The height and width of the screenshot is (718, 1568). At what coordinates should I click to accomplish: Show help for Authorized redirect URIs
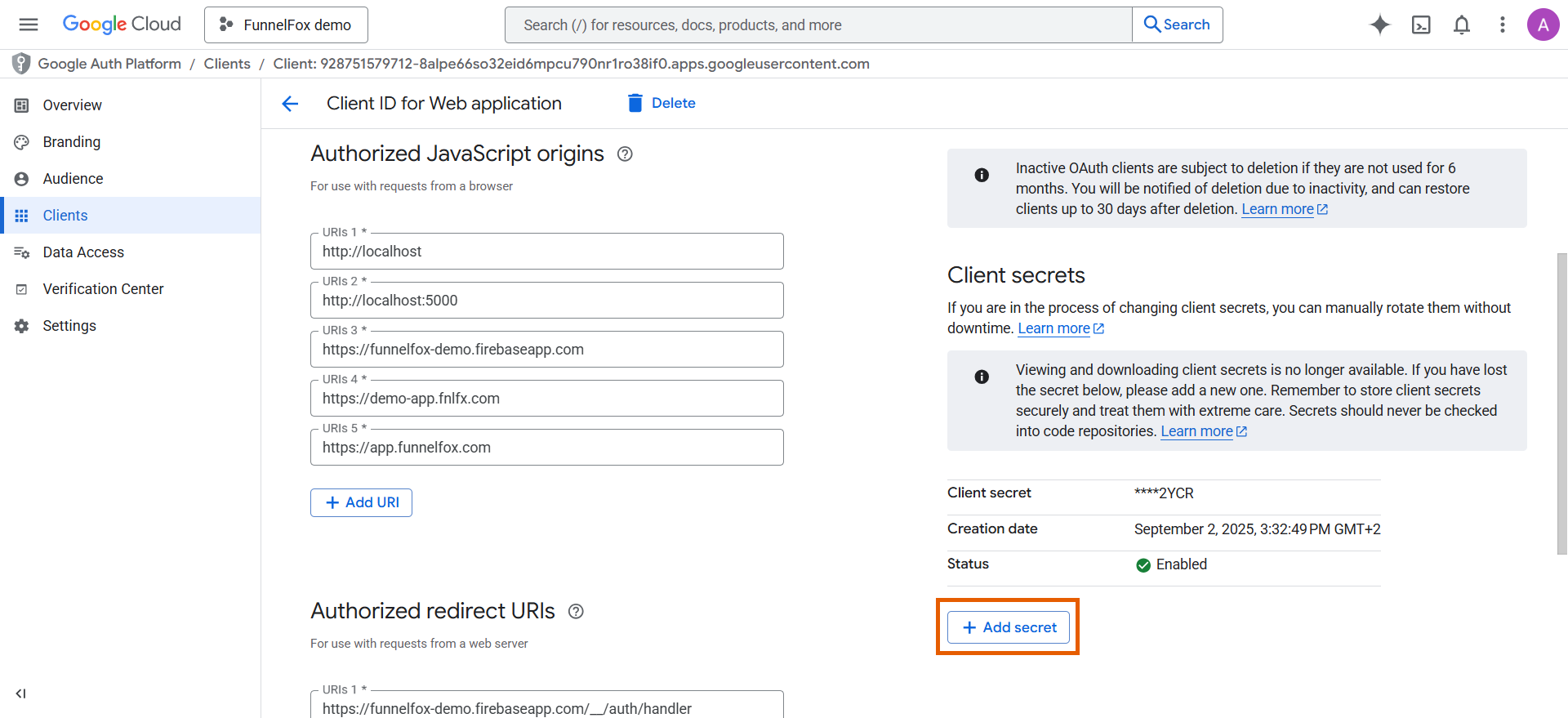point(576,611)
